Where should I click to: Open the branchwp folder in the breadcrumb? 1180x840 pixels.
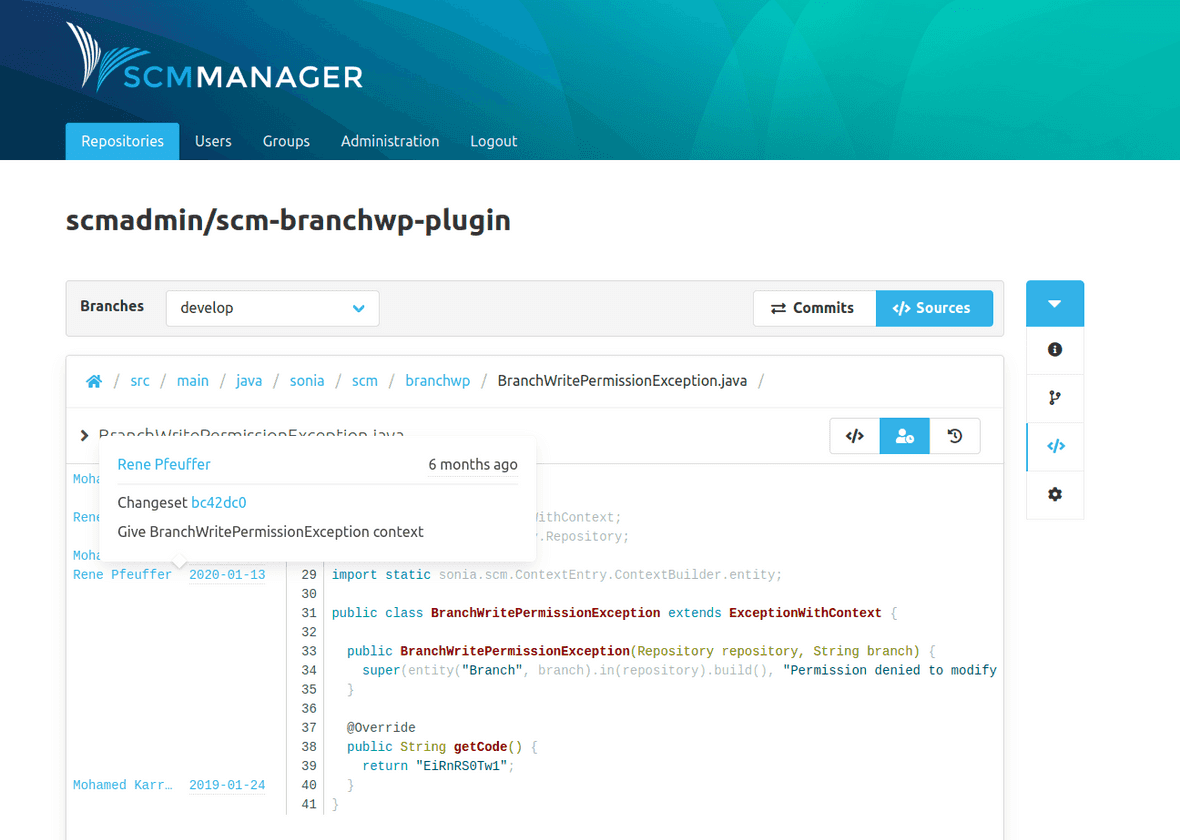437,381
